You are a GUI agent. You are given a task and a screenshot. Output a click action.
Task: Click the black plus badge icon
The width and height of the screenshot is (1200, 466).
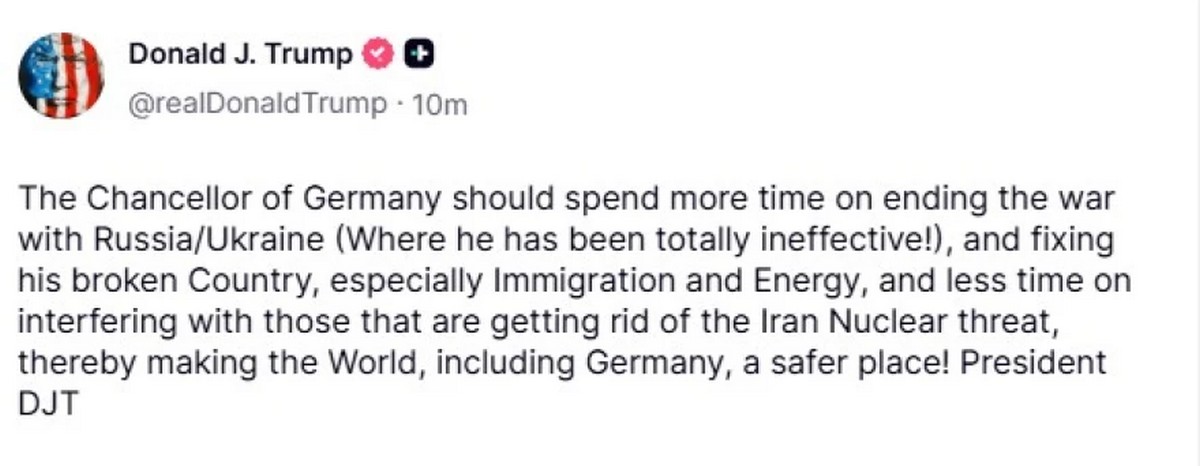click(418, 54)
